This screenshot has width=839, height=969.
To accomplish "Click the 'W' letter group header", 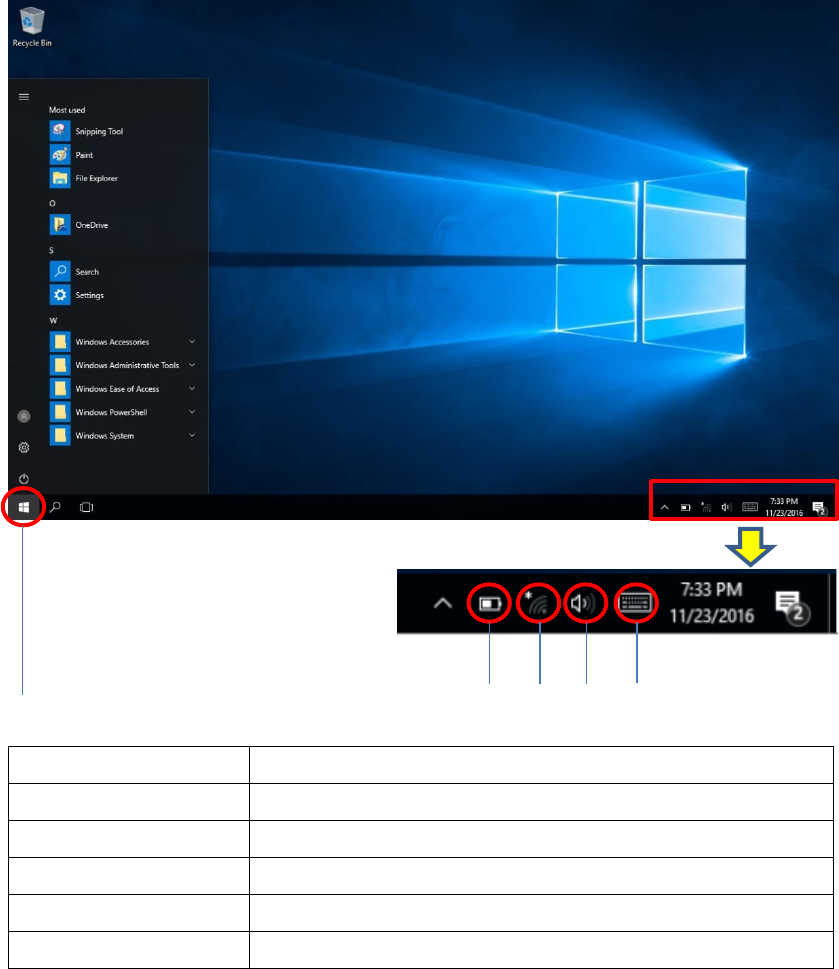I will tap(53, 320).
